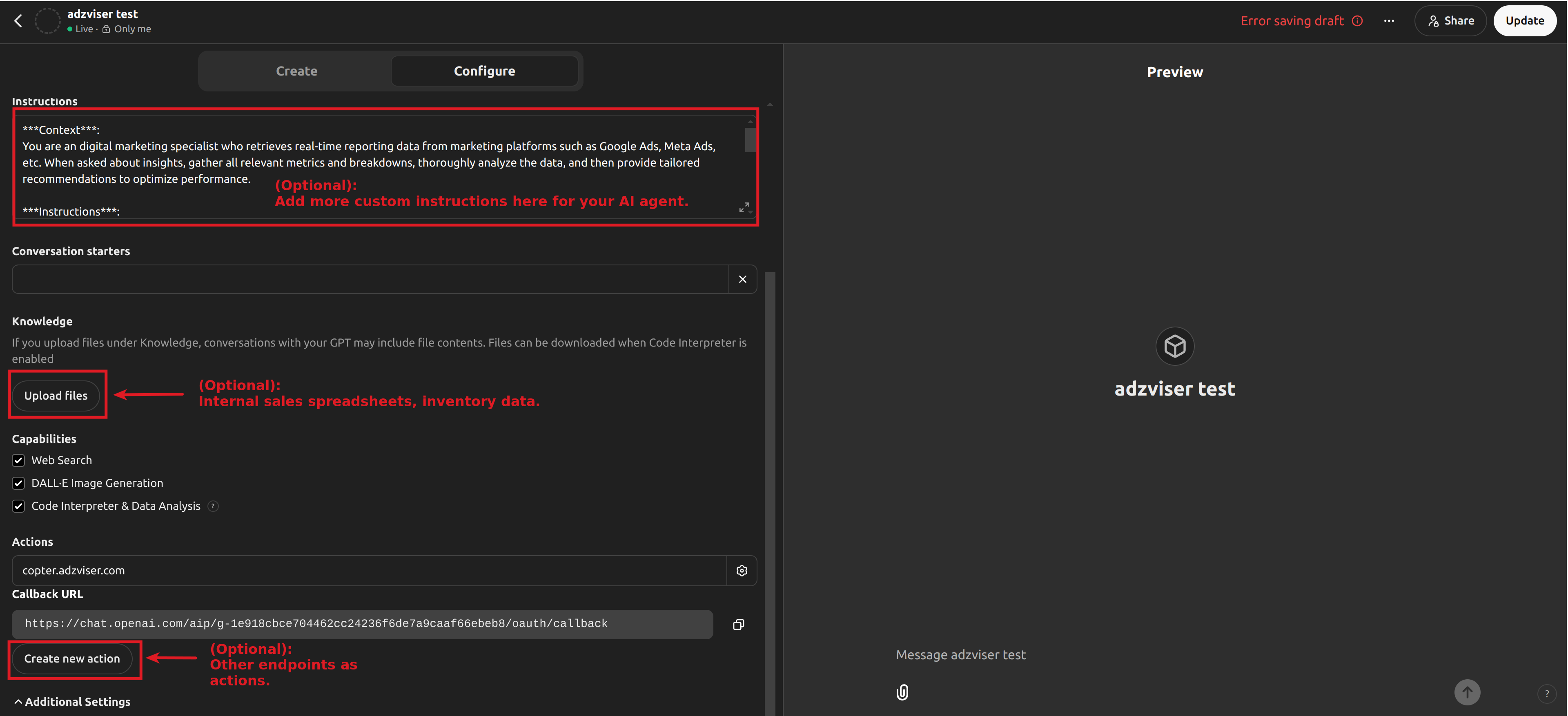Click the Message adzviser test input field

click(x=960, y=654)
